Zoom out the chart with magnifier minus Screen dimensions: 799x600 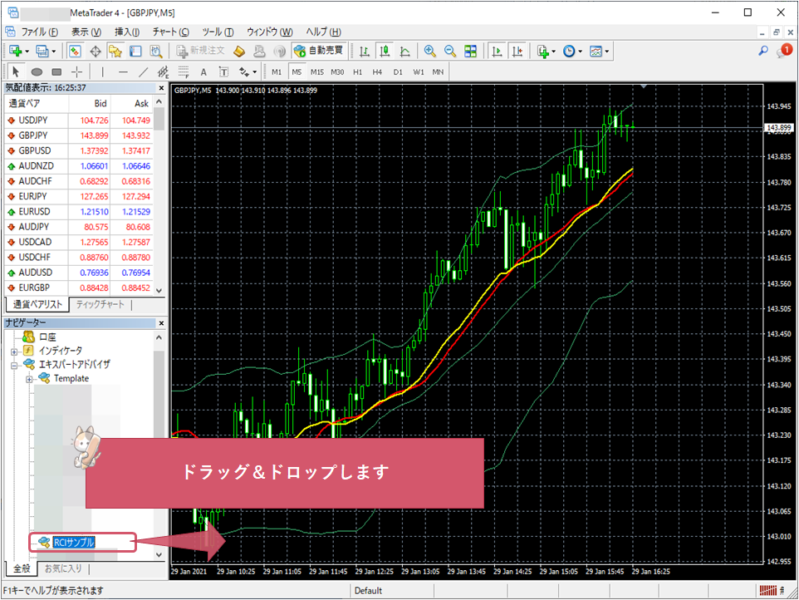450,51
